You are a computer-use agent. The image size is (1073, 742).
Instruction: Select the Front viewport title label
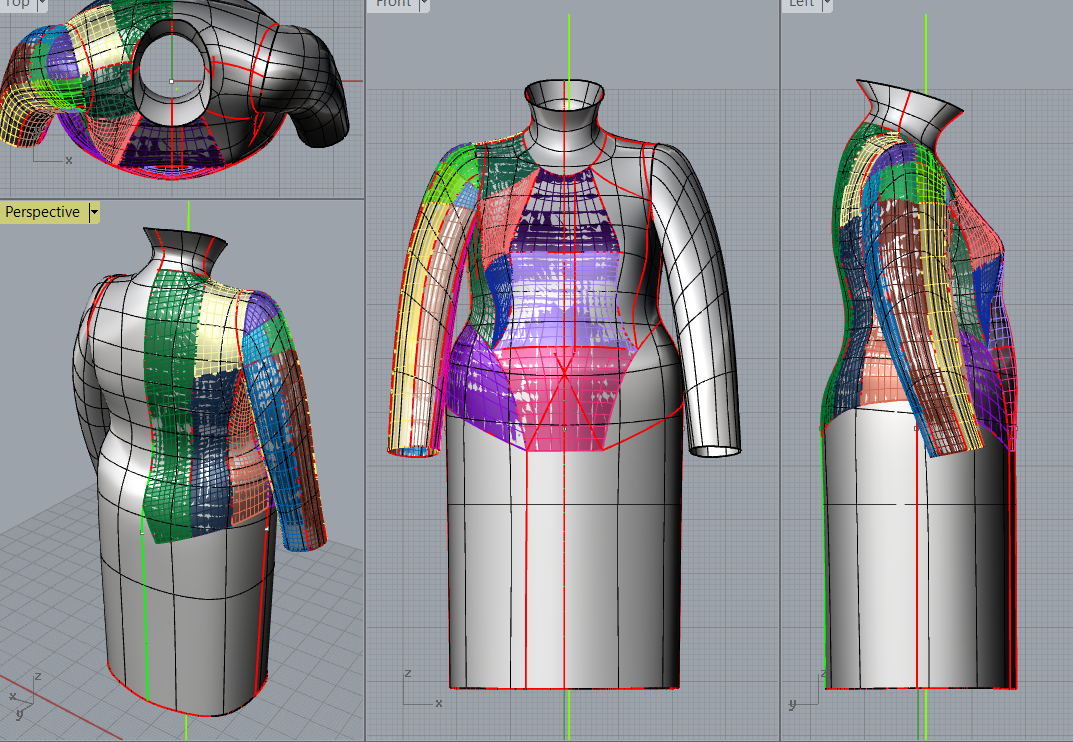(393, 4)
